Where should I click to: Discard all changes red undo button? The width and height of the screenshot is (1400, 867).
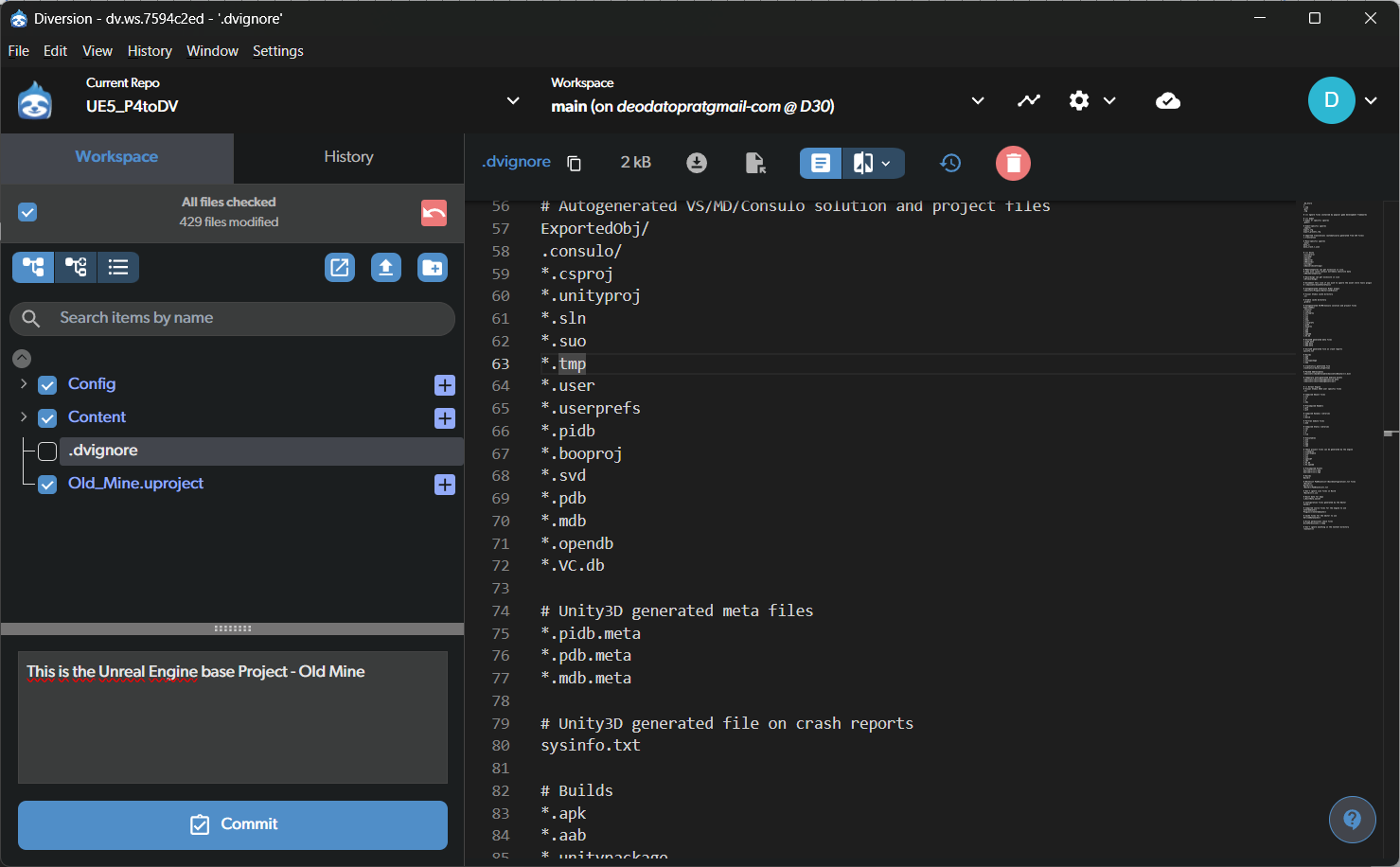[434, 213]
